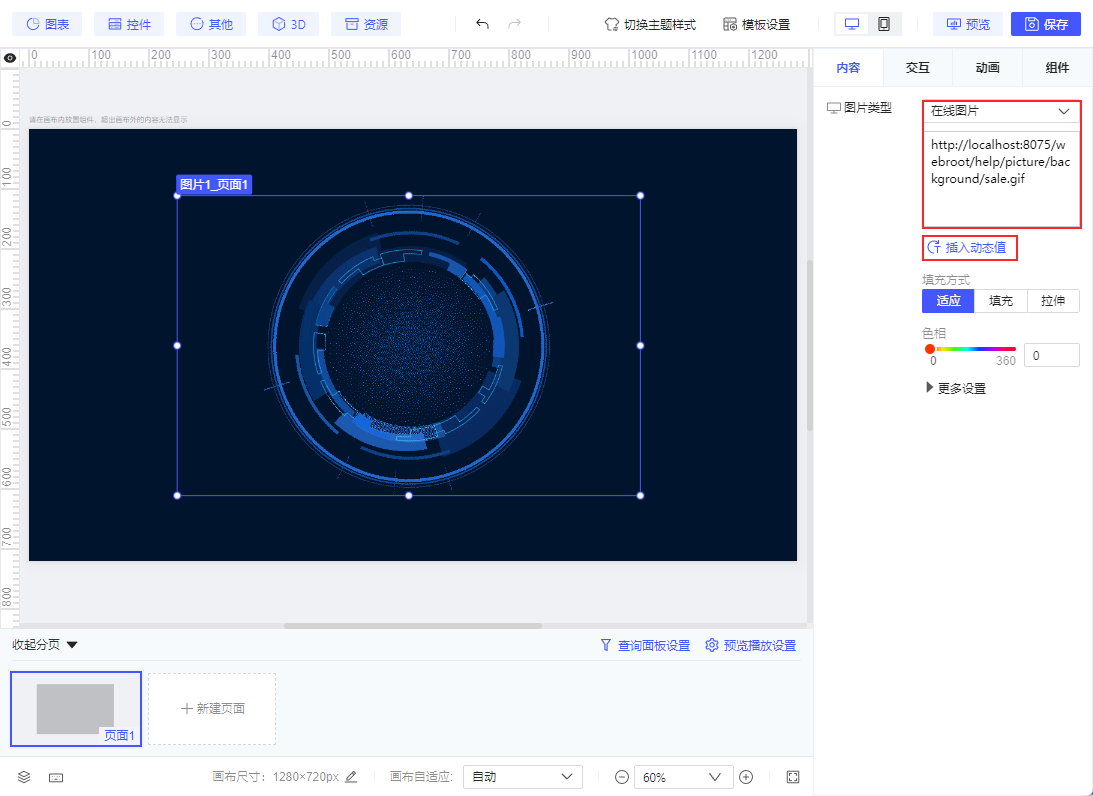Click the zoom in plus icon
The image size is (1093, 796).
point(746,777)
